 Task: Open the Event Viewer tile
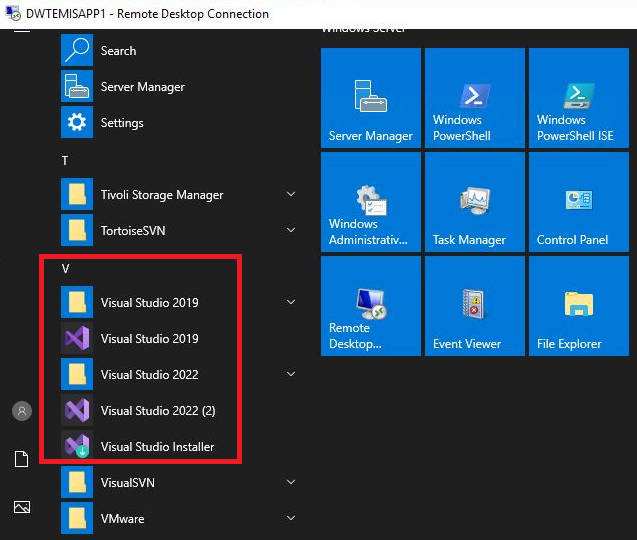[474, 306]
